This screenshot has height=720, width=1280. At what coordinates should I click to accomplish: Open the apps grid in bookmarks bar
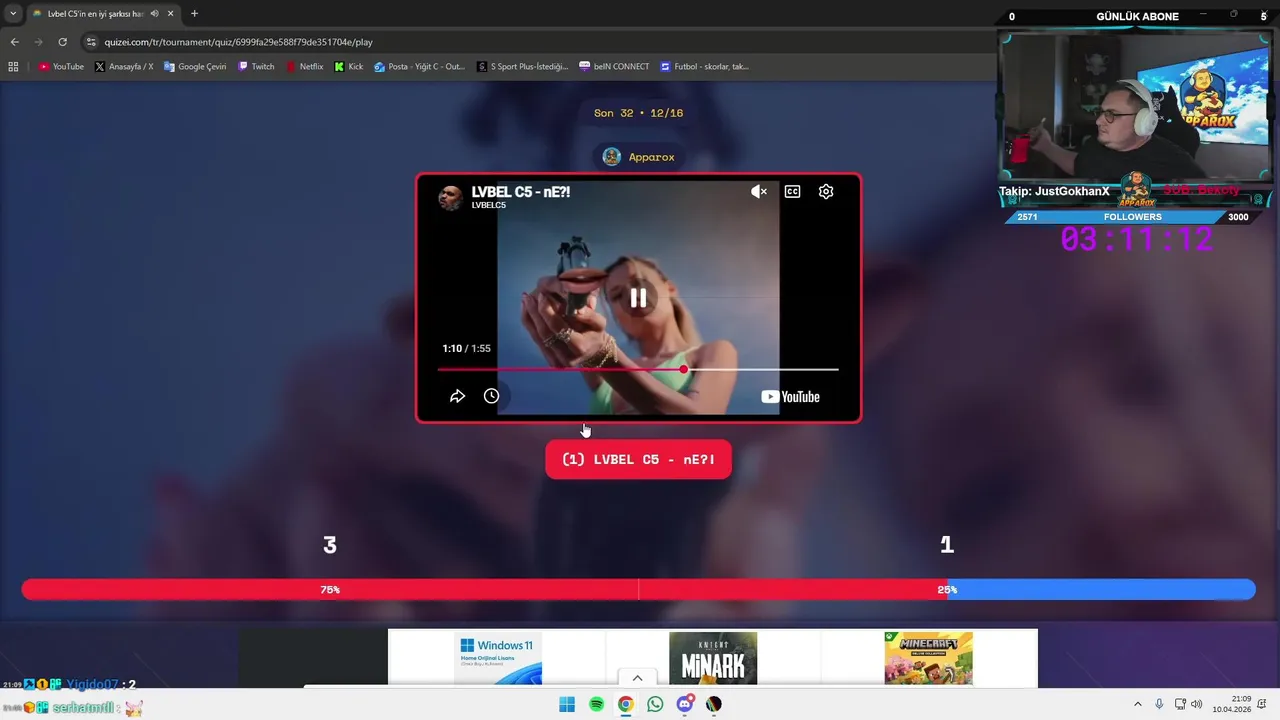(13, 66)
